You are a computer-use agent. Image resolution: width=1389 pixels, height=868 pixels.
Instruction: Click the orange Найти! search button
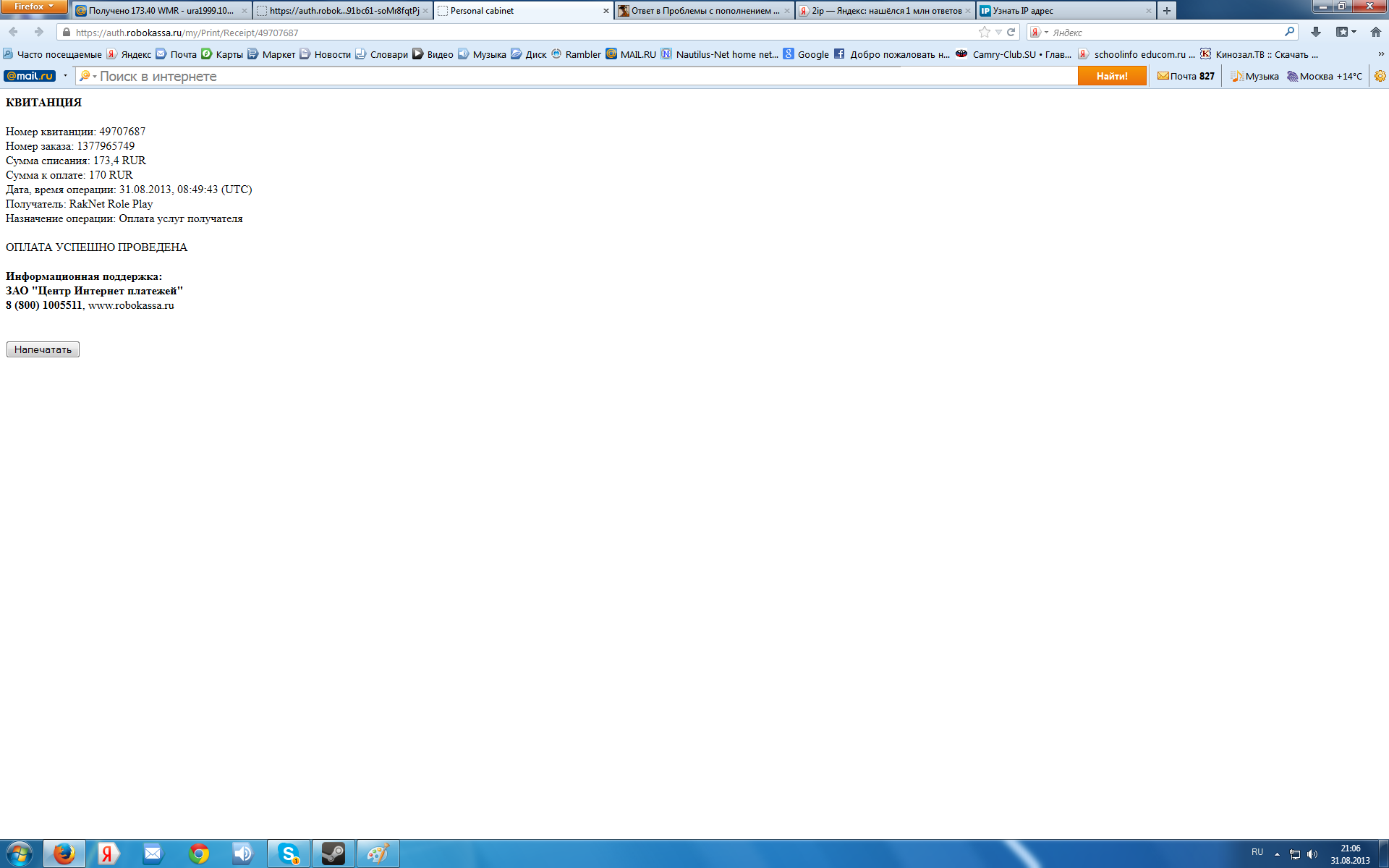[x=1111, y=76]
